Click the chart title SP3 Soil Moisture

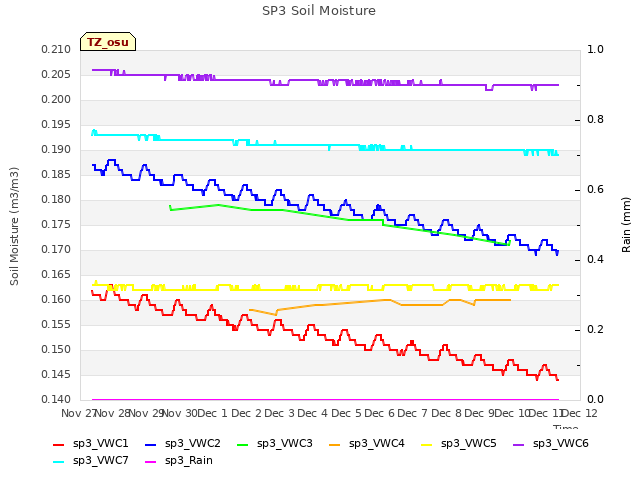pyautogui.click(x=319, y=11)
